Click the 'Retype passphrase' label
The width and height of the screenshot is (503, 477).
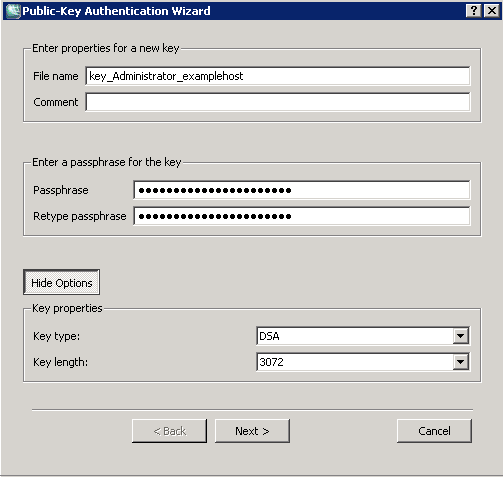tap(80, 216)
